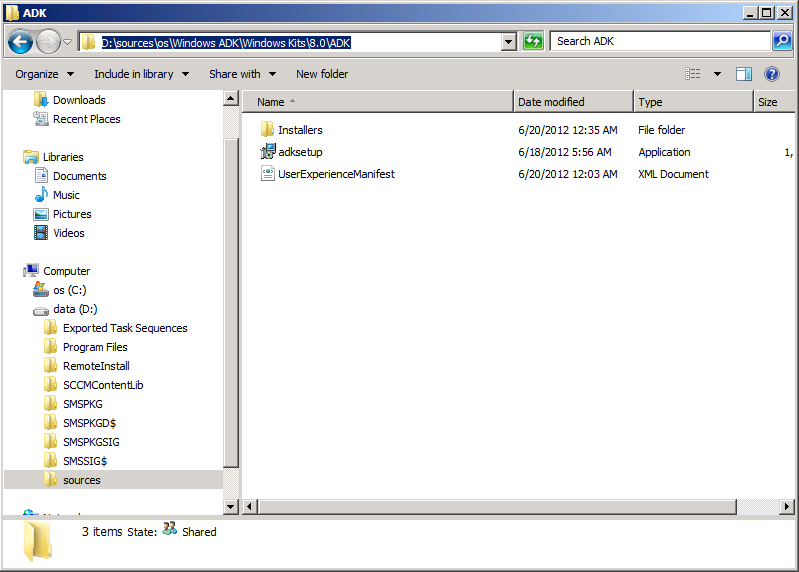Sort by Date modified column header
This screenshot has height=572, width=799.
(x=573, y=102)
